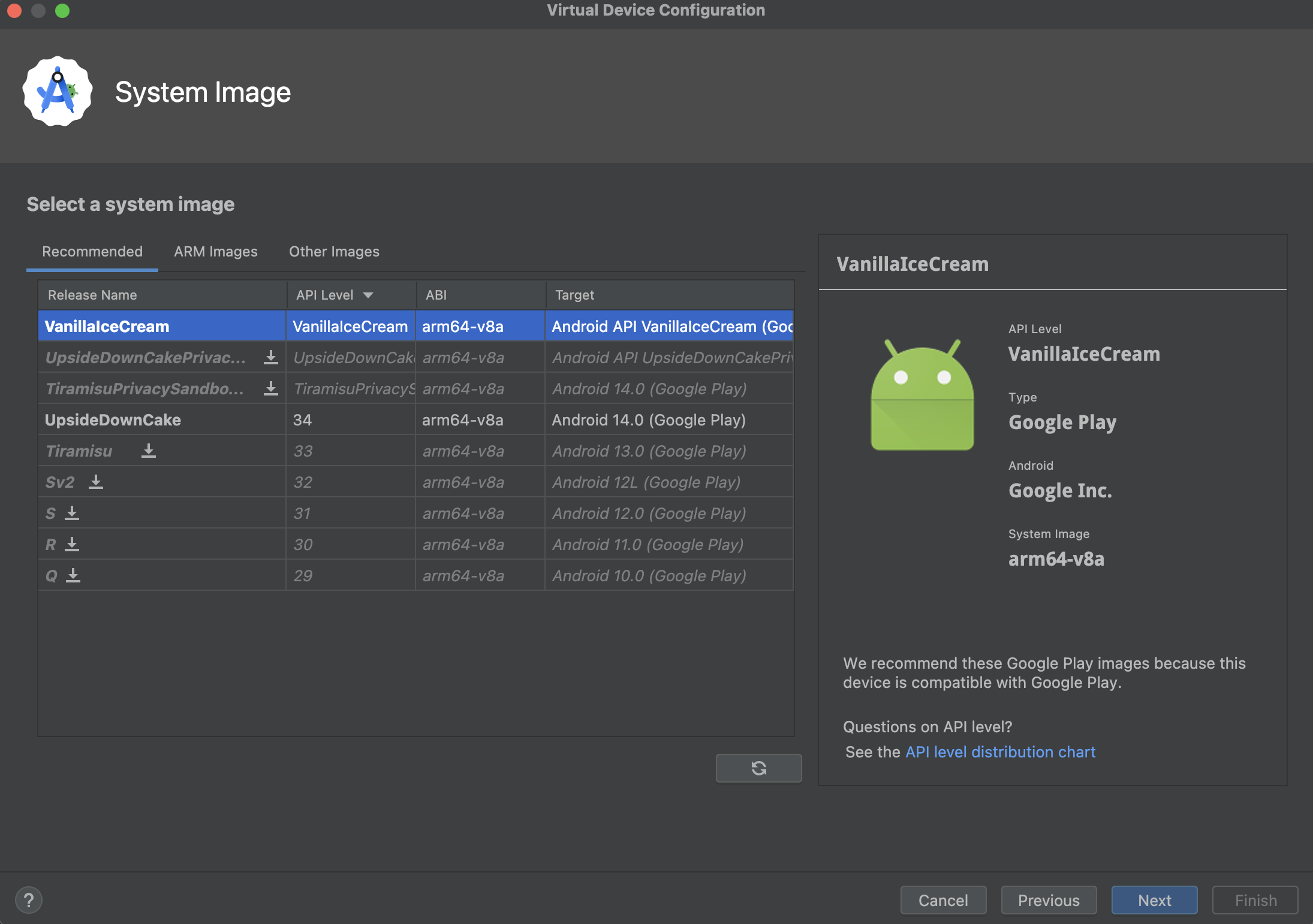Select the refresh/sync icon
The width and height of the screenshot is (1313, 924).
(x=758, y=767)
